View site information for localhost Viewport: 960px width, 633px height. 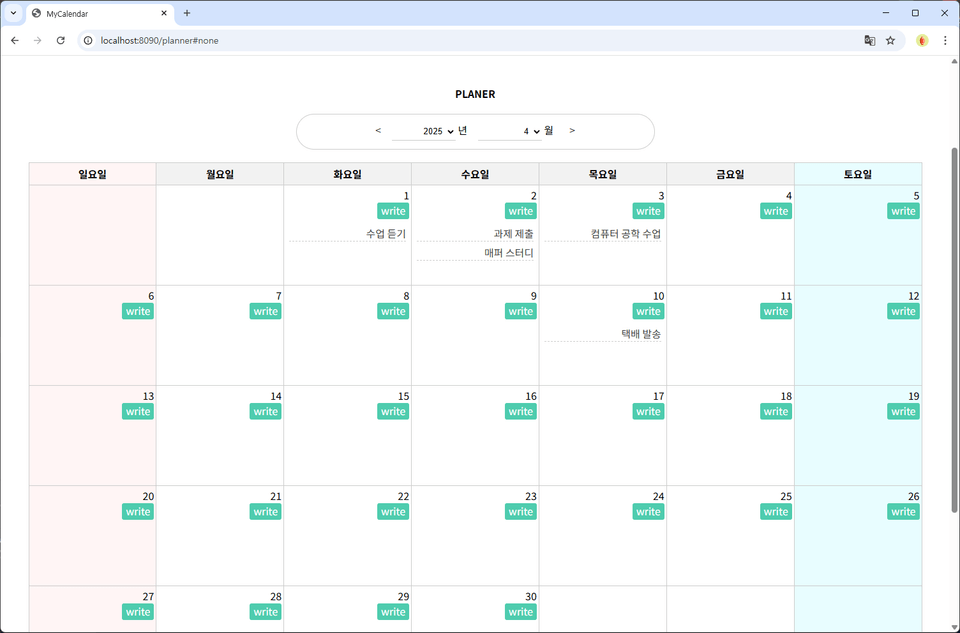tap(88, 40)
